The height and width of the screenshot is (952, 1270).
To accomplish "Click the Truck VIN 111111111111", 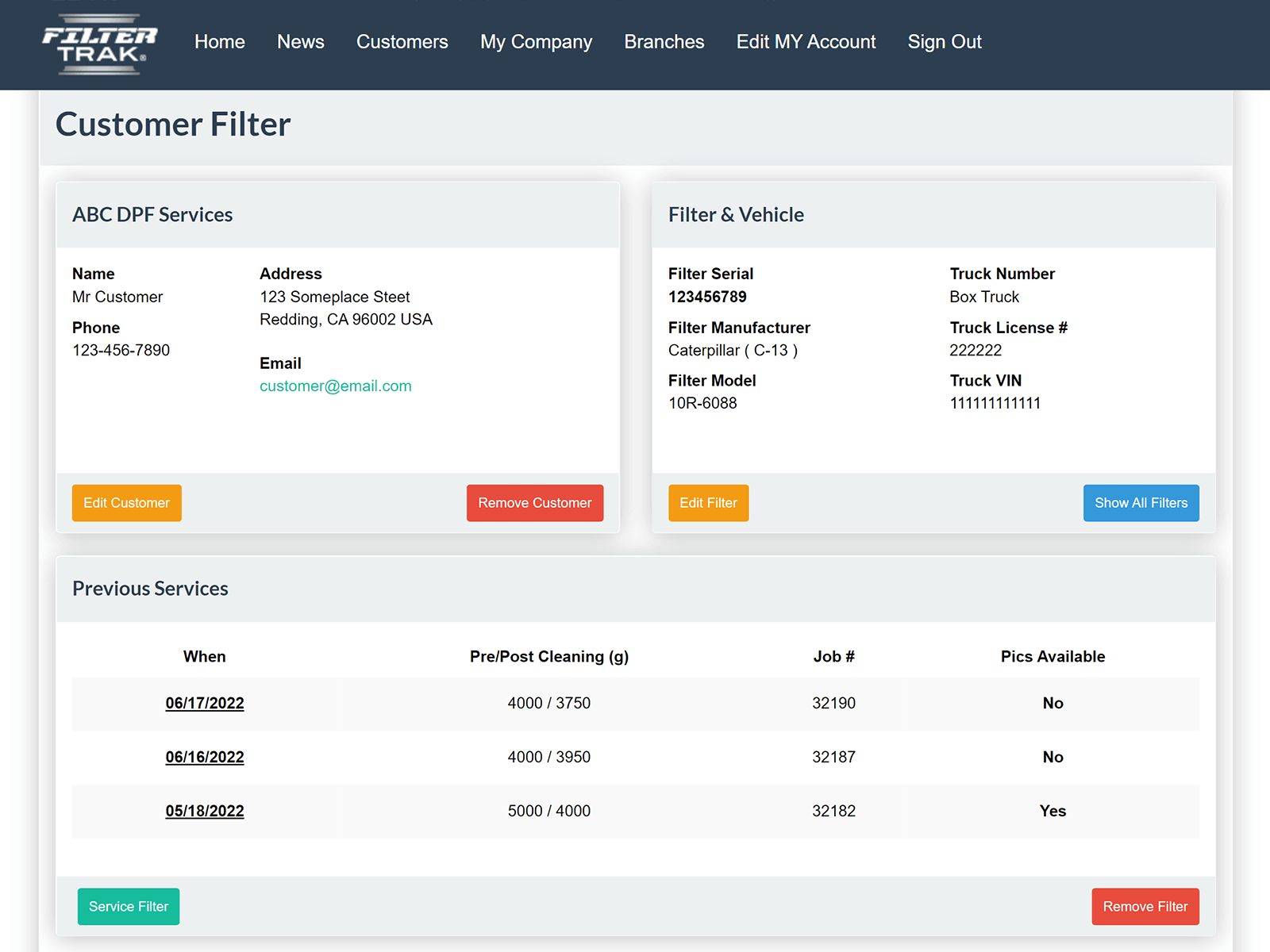I will click(x=995, y=403).
